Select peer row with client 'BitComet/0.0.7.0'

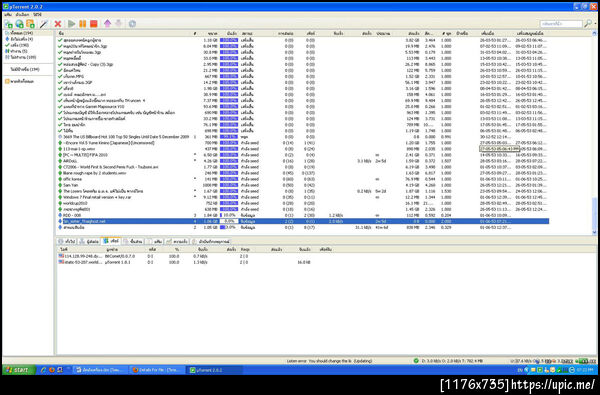195,256
